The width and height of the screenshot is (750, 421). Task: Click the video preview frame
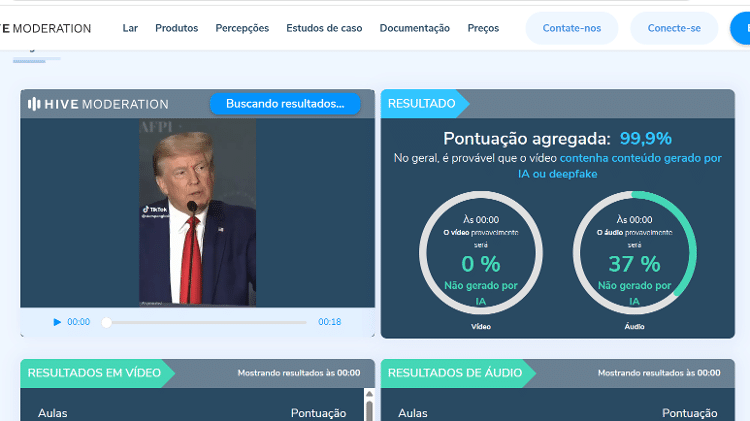point(198,212)
